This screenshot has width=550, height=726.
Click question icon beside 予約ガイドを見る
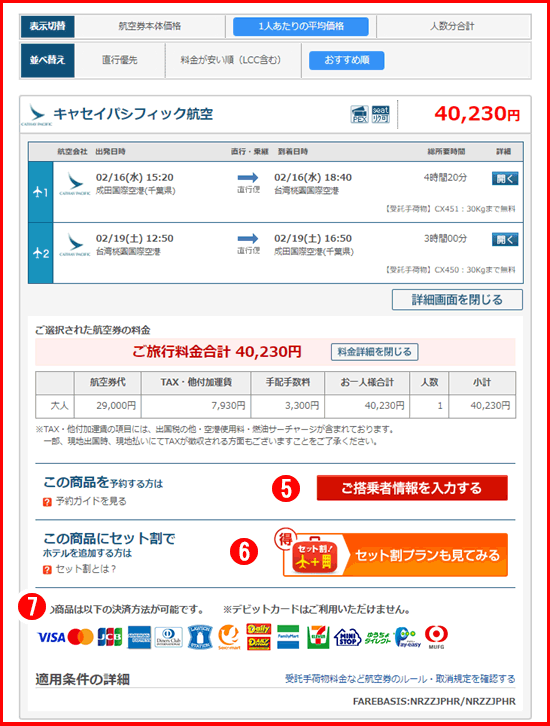coord(47,502)
